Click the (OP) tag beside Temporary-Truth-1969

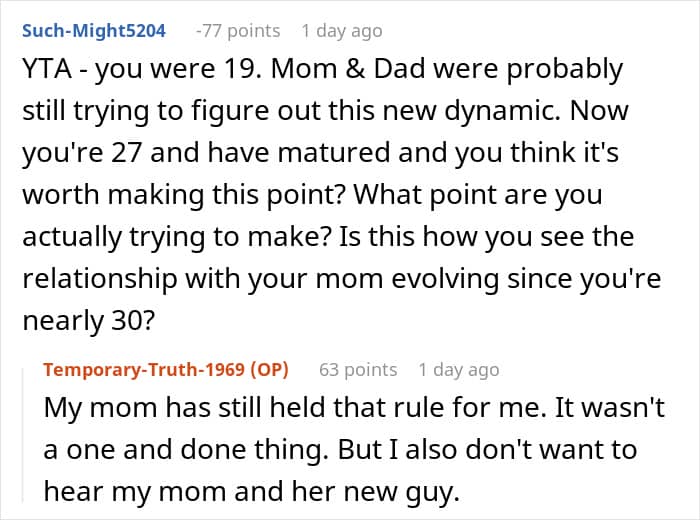[270, 370]
